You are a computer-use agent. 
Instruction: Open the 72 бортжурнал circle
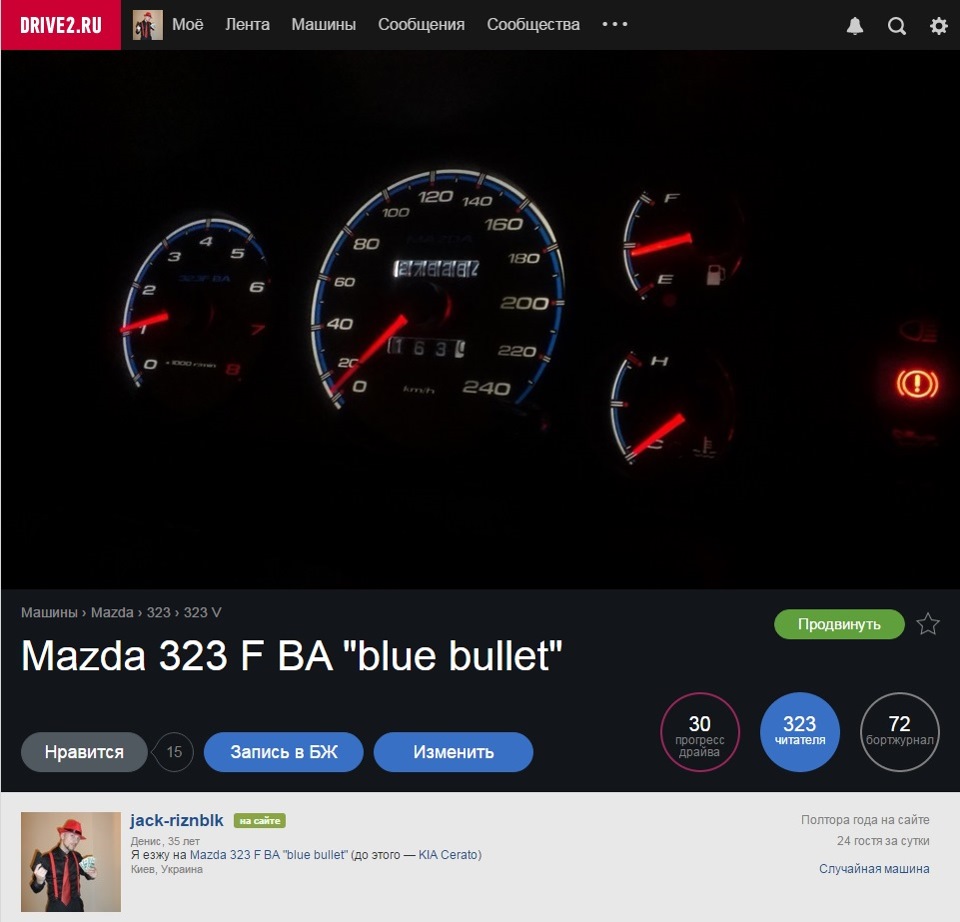click(899, 732)
